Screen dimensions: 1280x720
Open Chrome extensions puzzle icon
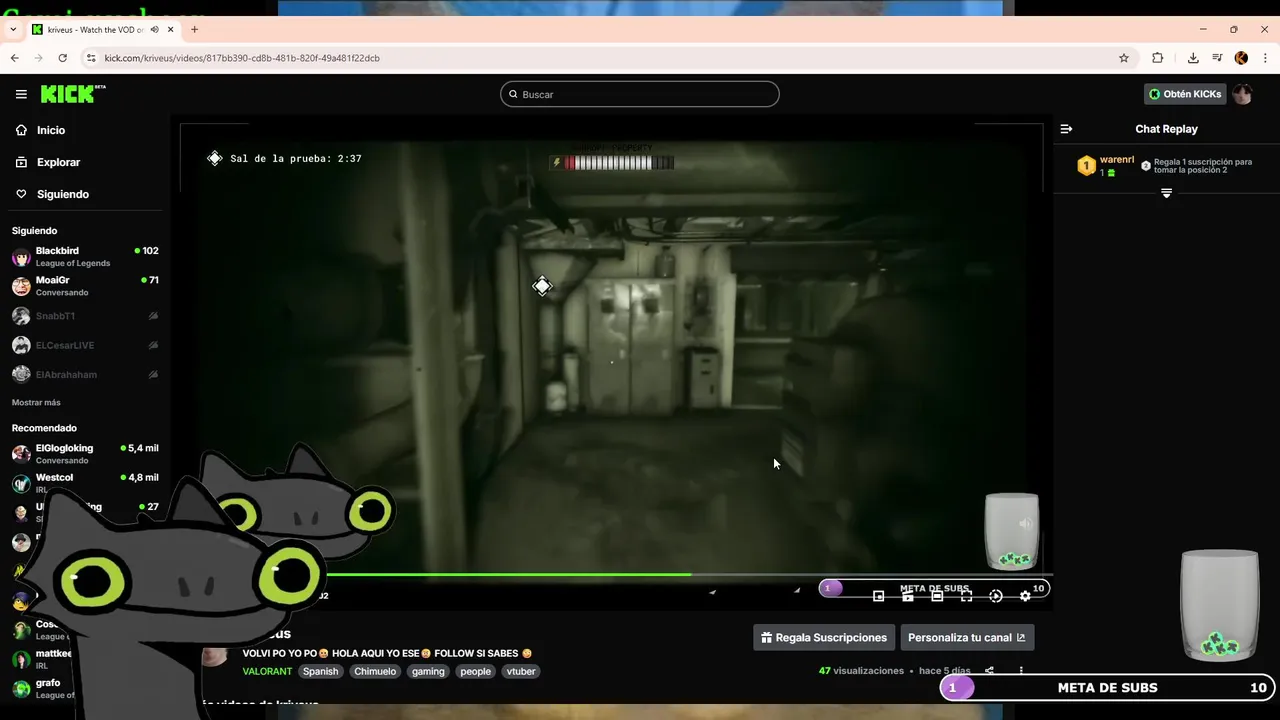pos(1158,58)
